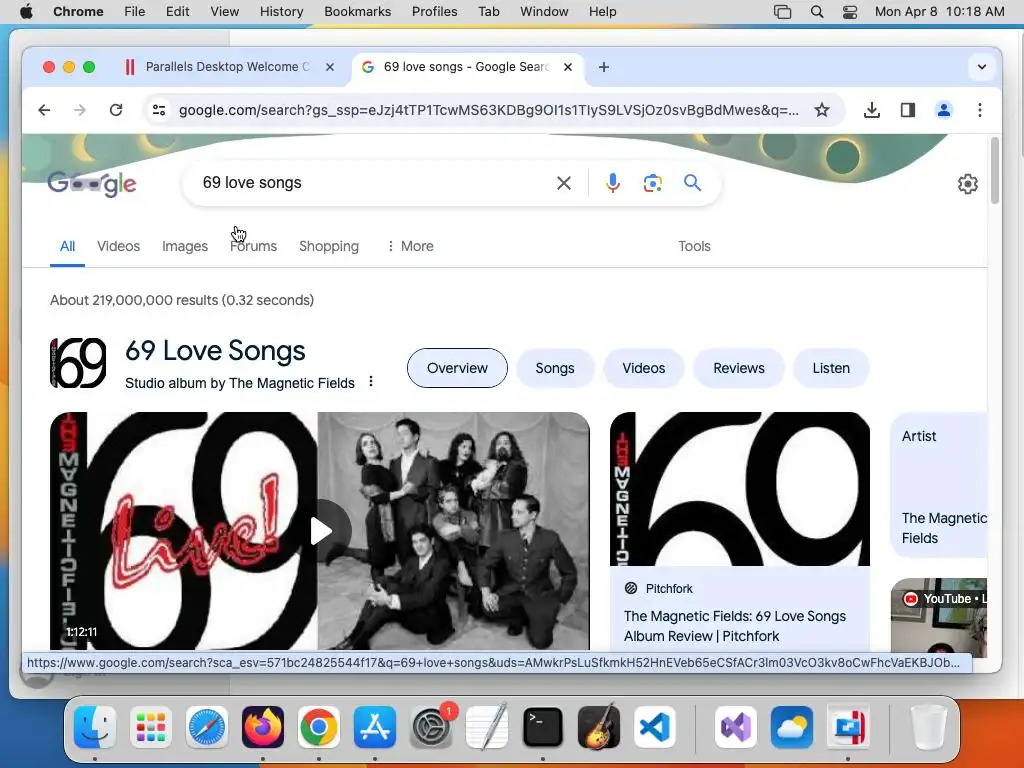Image resolution: width=1024 pixels, height=768 pixels.
Task: Click the 69 album cover thumbnail
Action: point(78,362)
